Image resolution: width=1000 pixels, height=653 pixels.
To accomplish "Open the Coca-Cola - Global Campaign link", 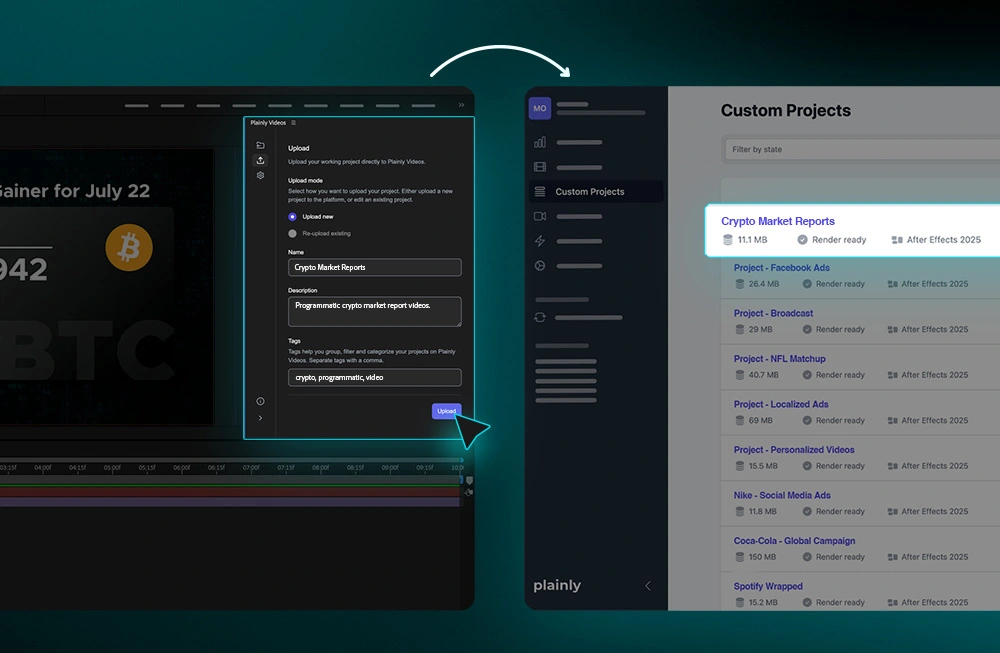I will coord(794,541).
